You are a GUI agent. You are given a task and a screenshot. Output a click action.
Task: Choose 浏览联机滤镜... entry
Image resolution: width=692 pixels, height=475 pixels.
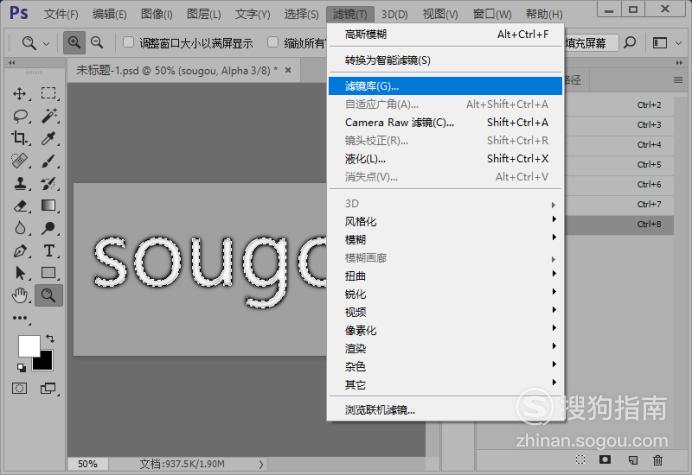point(446,410)
